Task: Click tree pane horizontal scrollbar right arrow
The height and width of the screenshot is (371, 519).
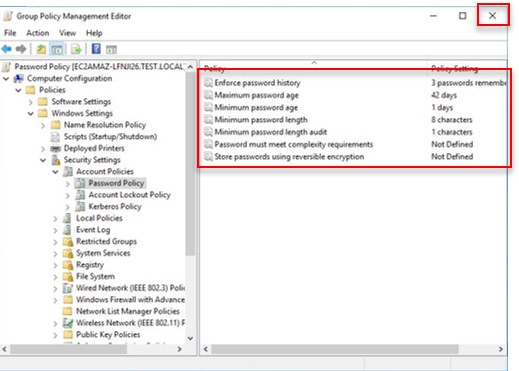Action: [x=179, y=349]
